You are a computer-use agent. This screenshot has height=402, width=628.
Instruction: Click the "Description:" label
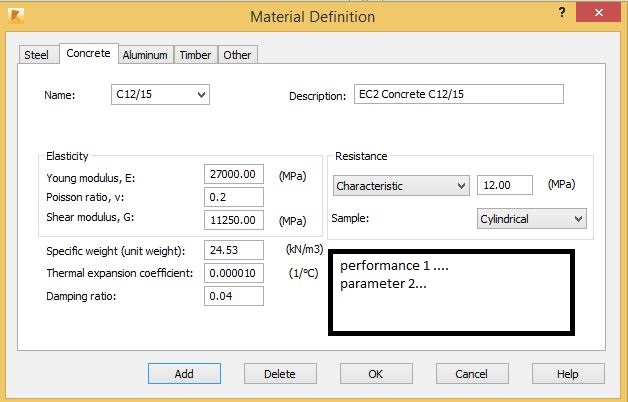coord(317,96)
